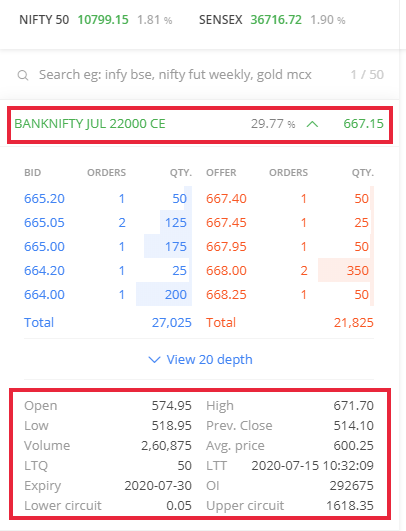Click the offer orders count 2

click(x=304, y=271)
